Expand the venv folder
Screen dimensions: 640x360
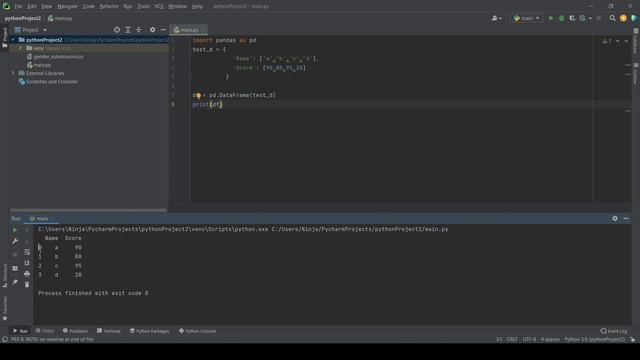pyautogui.click(x=20, y=48)
